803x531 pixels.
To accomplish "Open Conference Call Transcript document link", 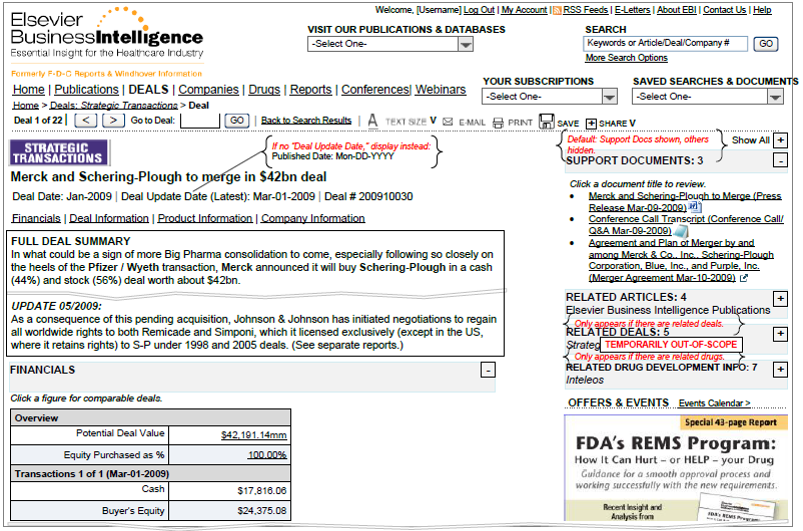I will pyautogui.click(x=686, y=225).
